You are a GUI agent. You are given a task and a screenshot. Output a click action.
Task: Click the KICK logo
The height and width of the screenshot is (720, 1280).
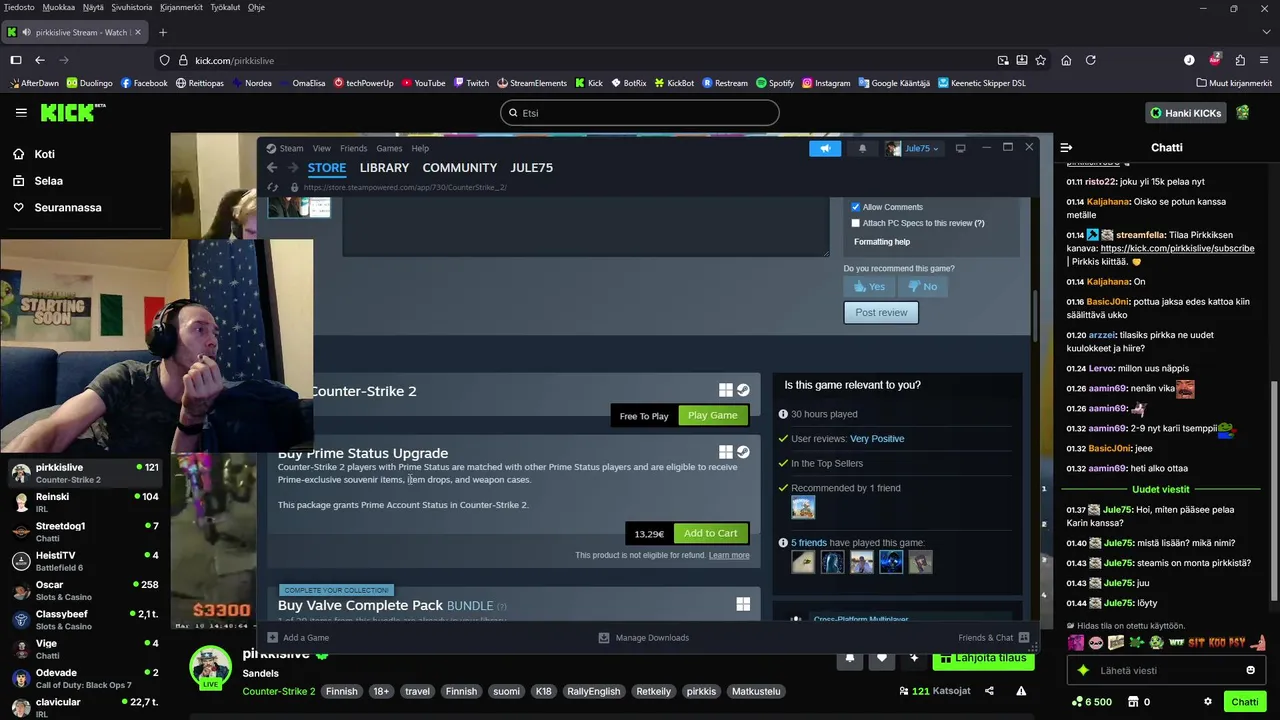click(73, 112)
